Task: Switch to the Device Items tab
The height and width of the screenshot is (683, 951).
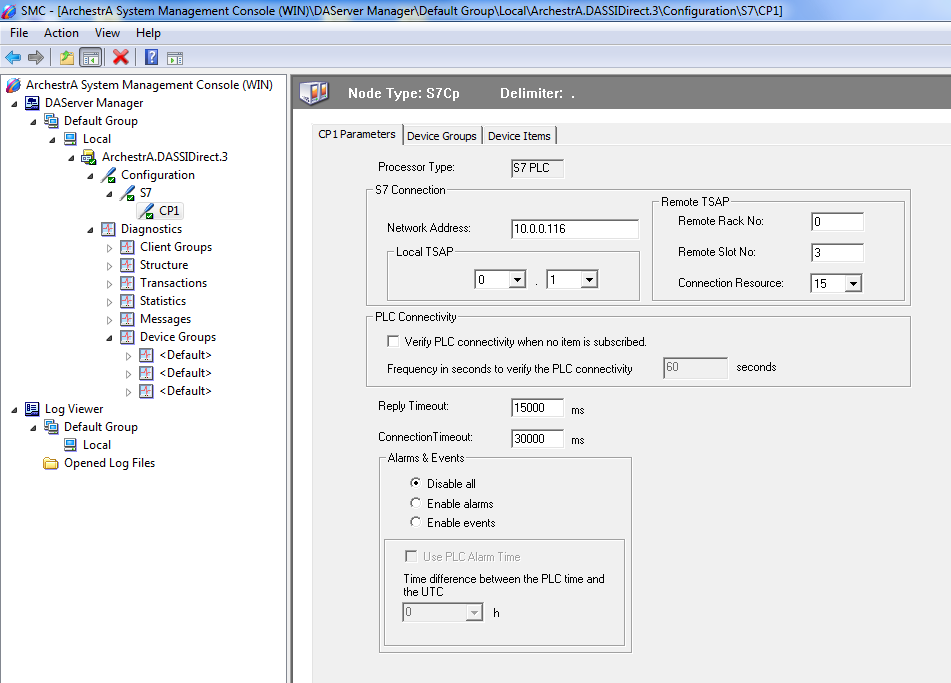Action: click(518, 136)
